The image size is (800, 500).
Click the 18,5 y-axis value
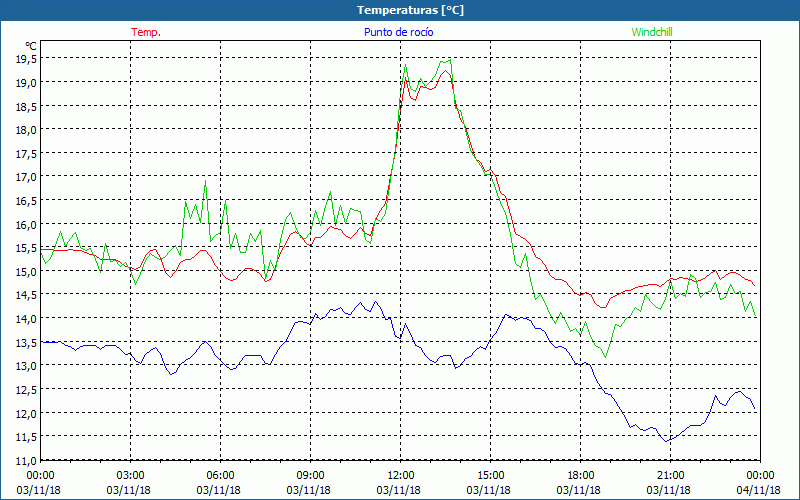click(26, 106)
